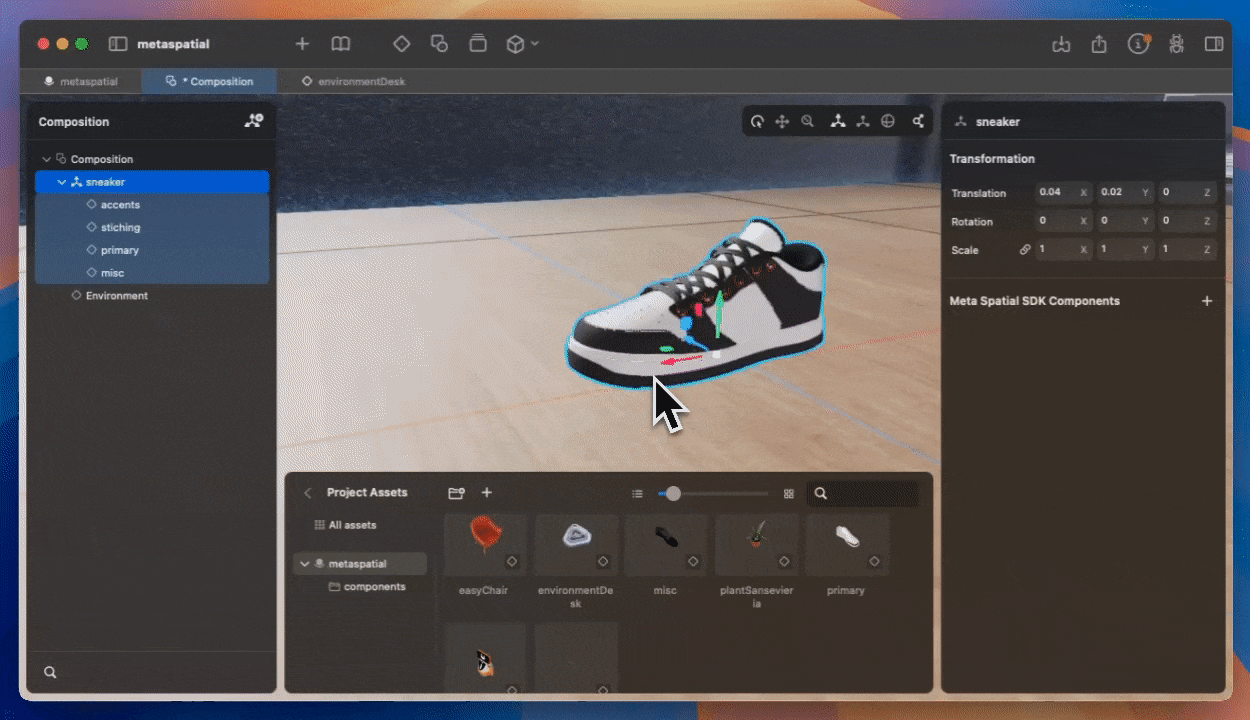Activate the pan tool in the viewport toolbar

pyautogui.click(x=782, y=121)
